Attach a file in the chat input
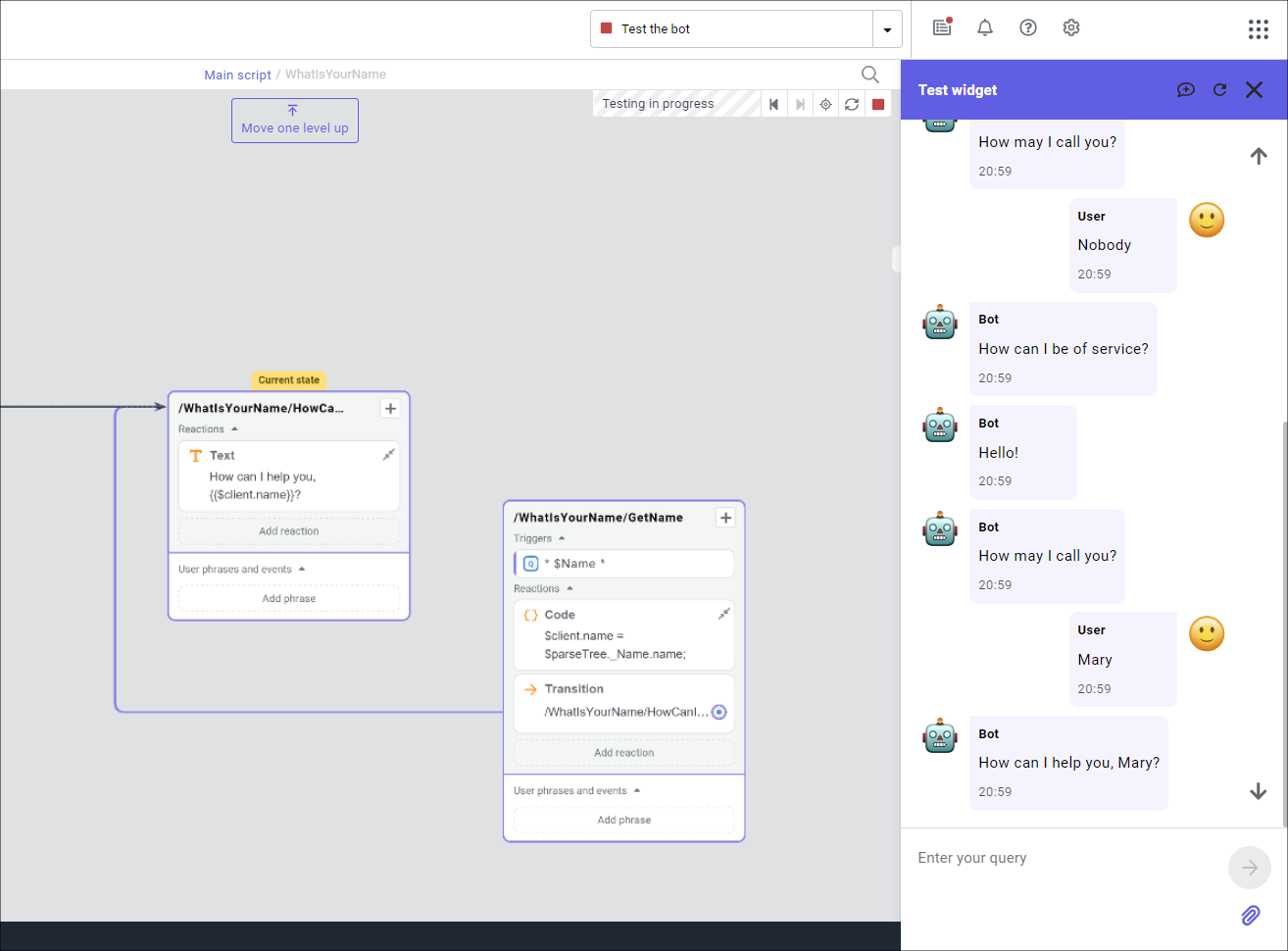This screenshot has width=1288, height=951. (1250, 916)
